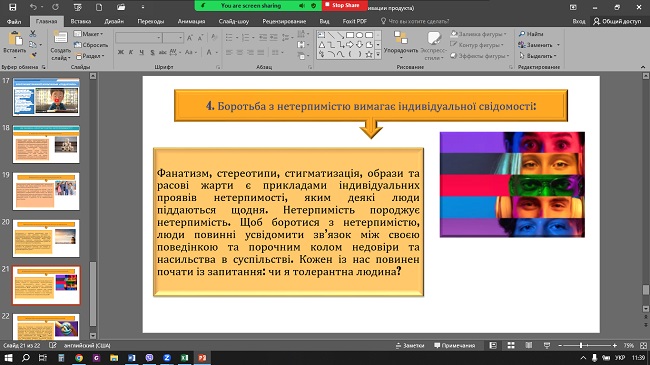This screenshot has width=650, height=365.
Task: Toggle italic К formatting
Action: click(x=131, y=52)
